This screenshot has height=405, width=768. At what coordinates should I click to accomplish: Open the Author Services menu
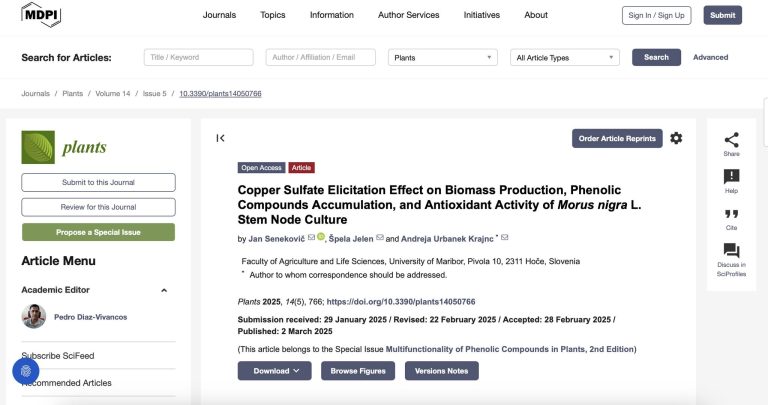(x=408, y=15)
